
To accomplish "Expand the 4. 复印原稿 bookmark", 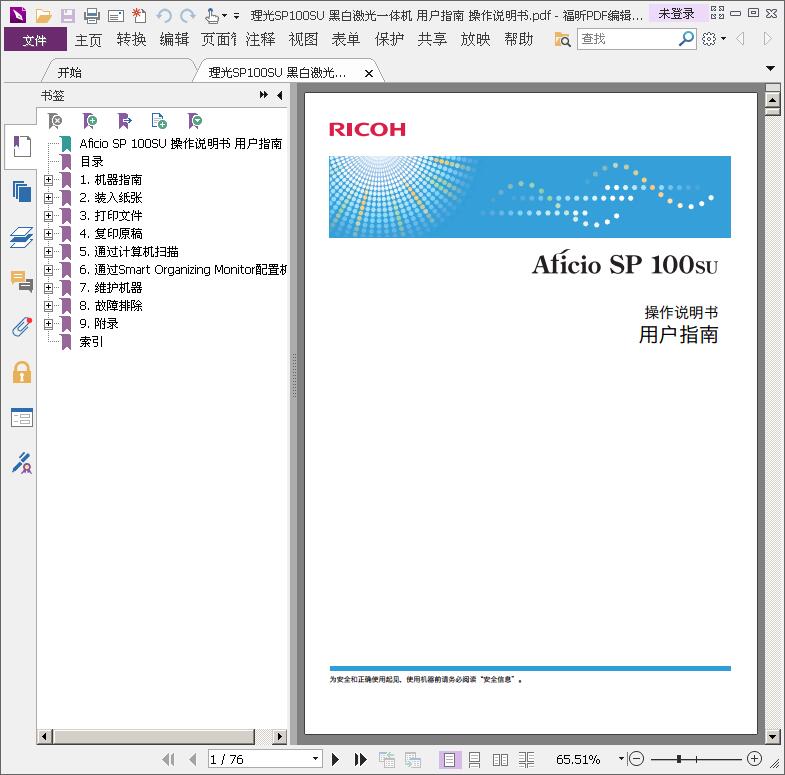I will click(48, 234).
